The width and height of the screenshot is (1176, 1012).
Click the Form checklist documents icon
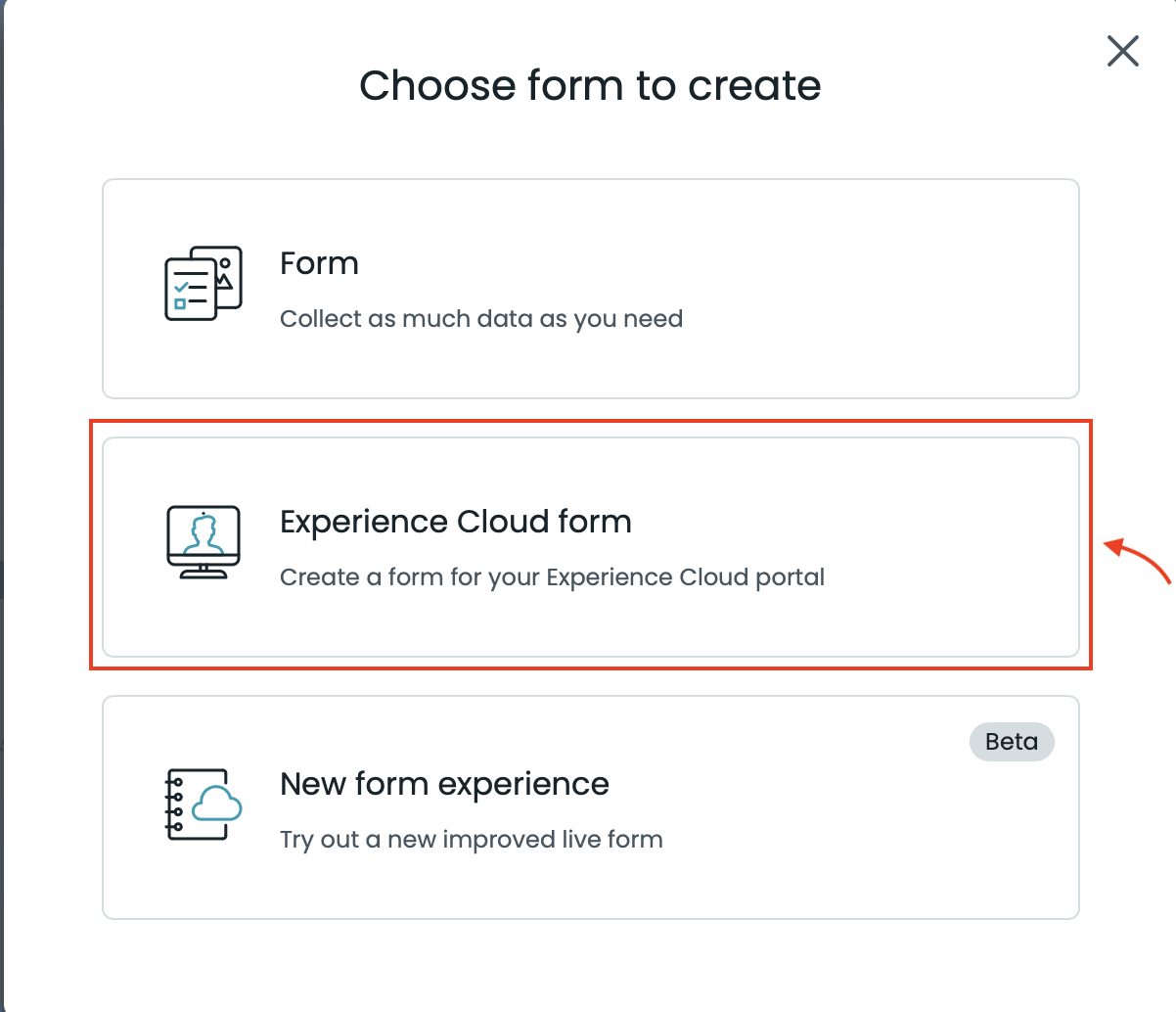pyautogui.click(x=202, y=284)
